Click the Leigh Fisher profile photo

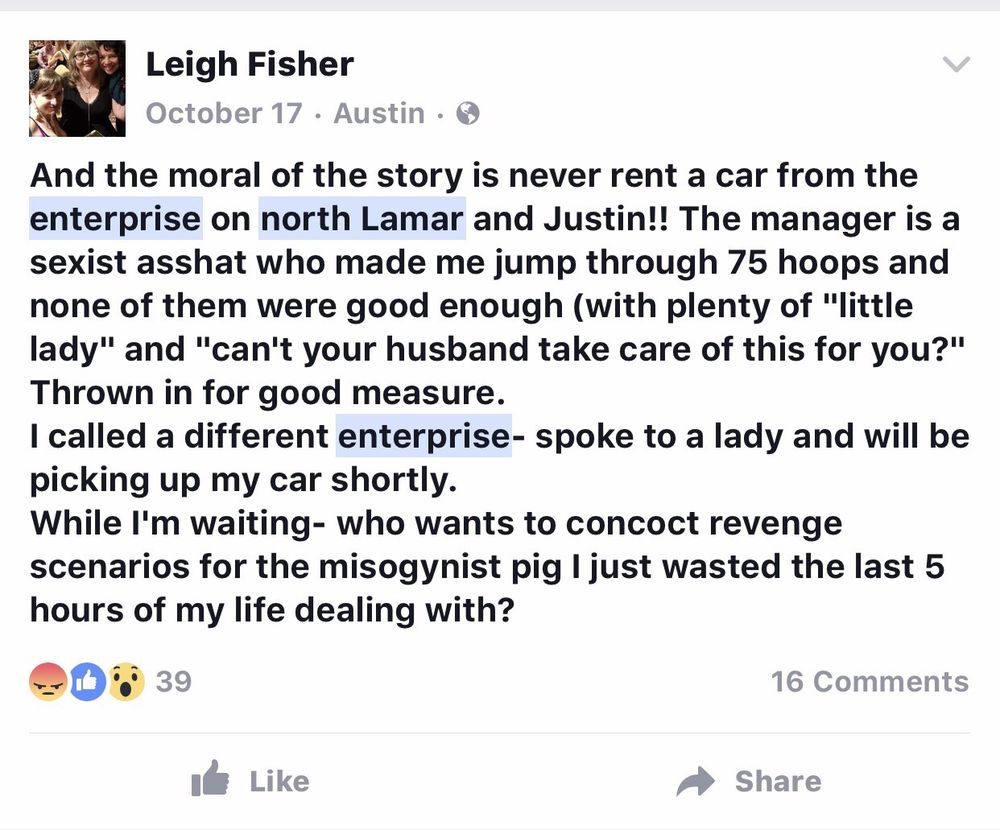coord(77,88)
